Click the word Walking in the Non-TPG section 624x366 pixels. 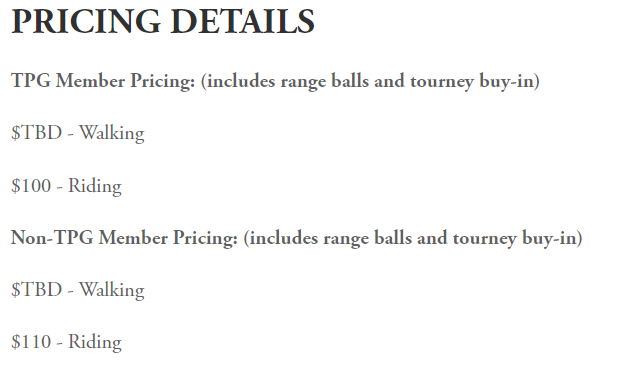tap(112, 290)
